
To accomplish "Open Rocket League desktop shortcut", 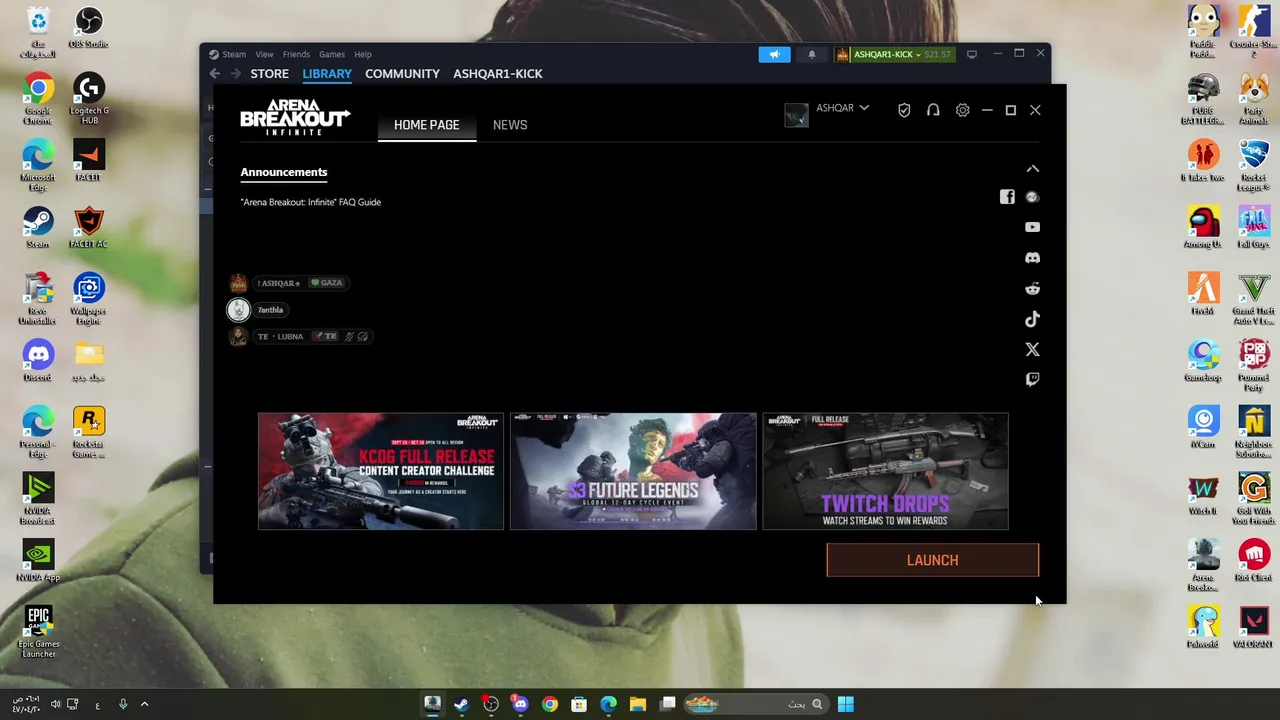I will tap(1253, 165).
